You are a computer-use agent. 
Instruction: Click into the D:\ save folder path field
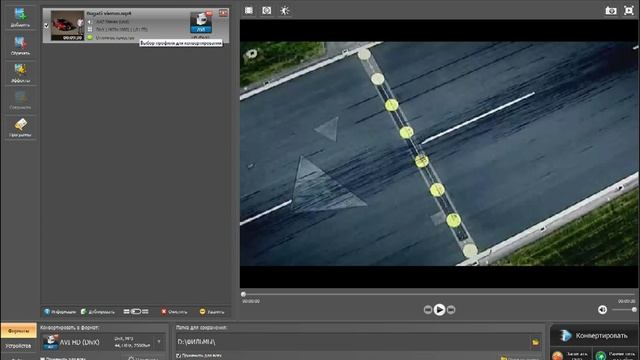tap(352, 342)
